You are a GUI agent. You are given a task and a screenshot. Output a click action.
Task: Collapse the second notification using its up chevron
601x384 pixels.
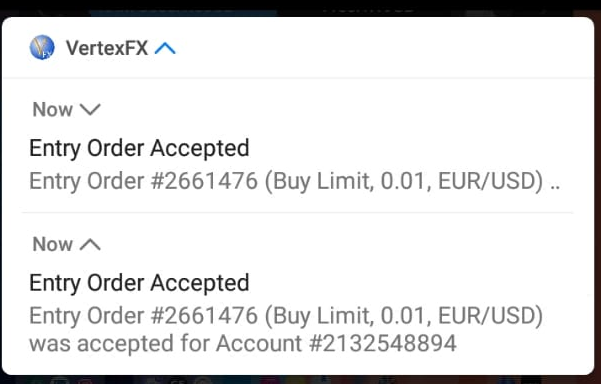point(90,245)
